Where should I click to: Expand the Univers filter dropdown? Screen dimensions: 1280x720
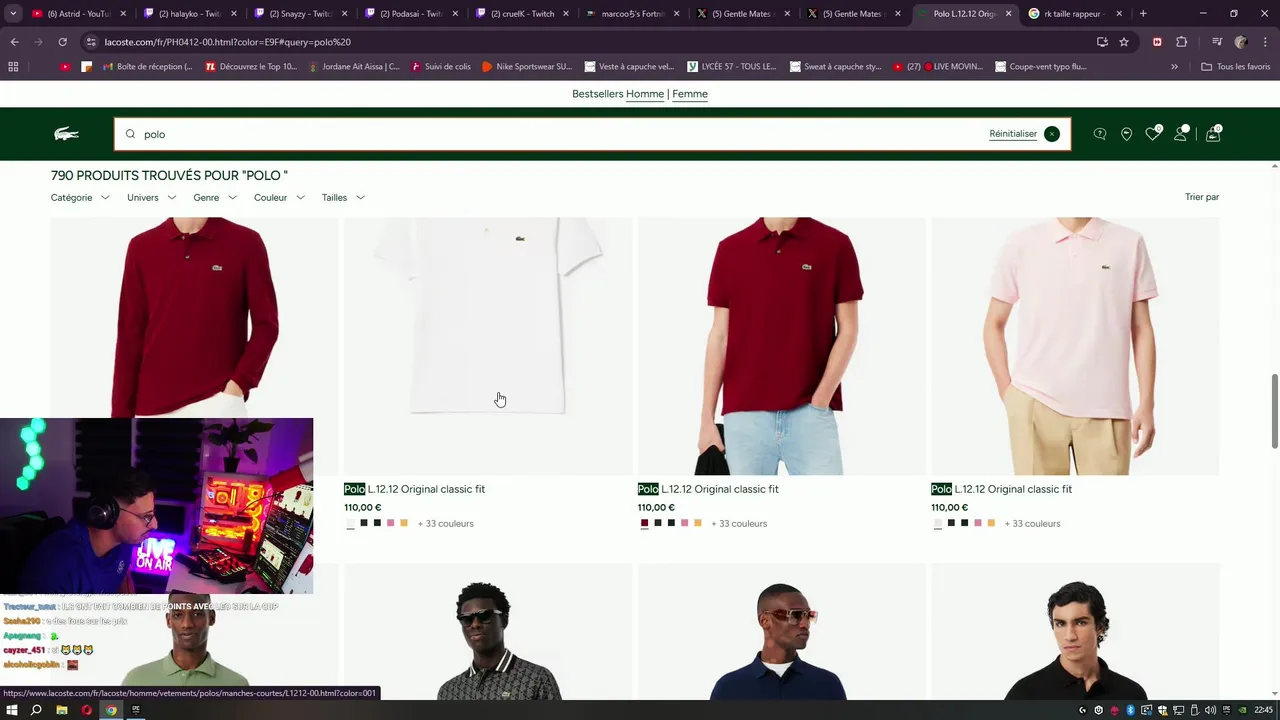[x=151, y=198]
